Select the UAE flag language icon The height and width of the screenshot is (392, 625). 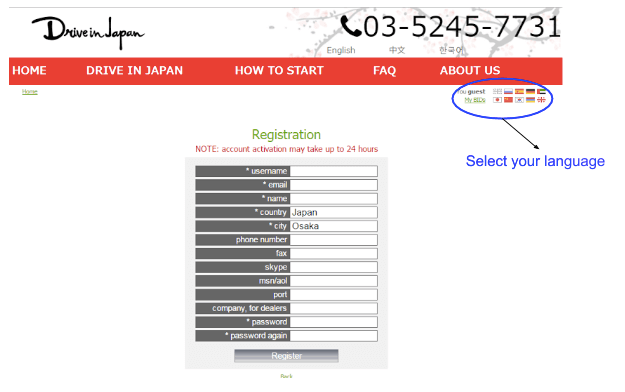tap(541, 91)
